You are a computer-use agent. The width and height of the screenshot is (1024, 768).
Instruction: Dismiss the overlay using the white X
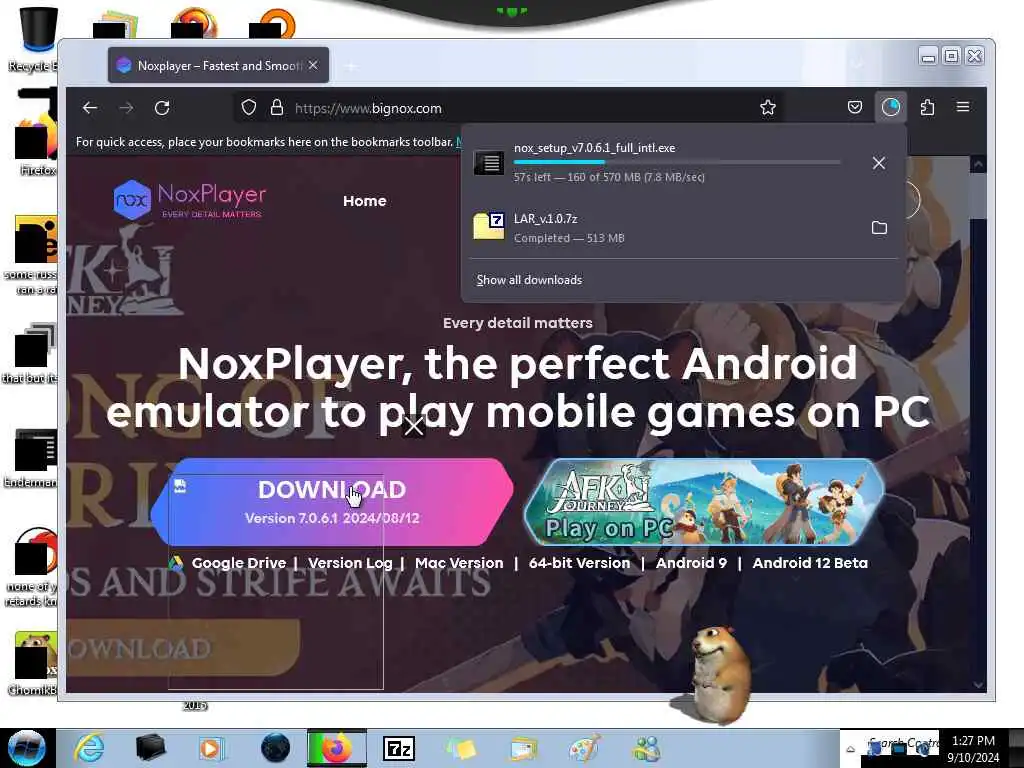(414, 426)
